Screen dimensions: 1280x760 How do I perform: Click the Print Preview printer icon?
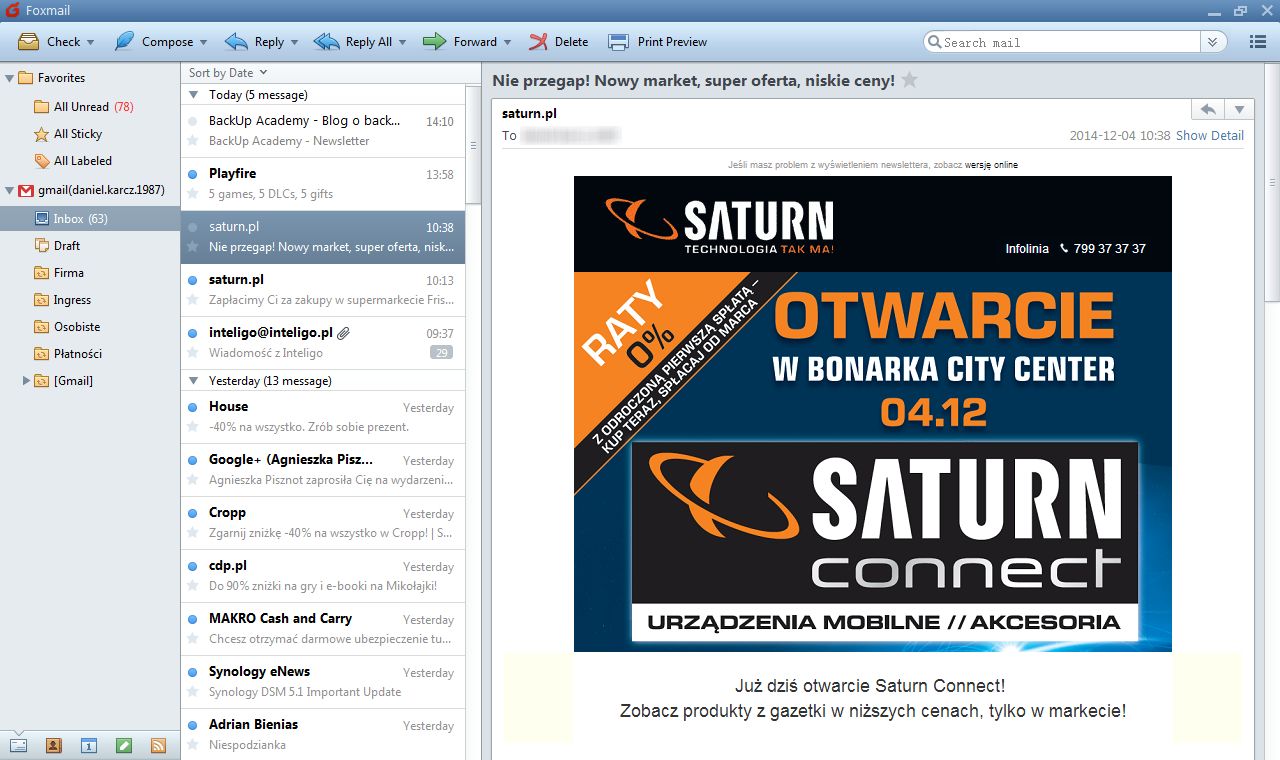pos(619,42)
